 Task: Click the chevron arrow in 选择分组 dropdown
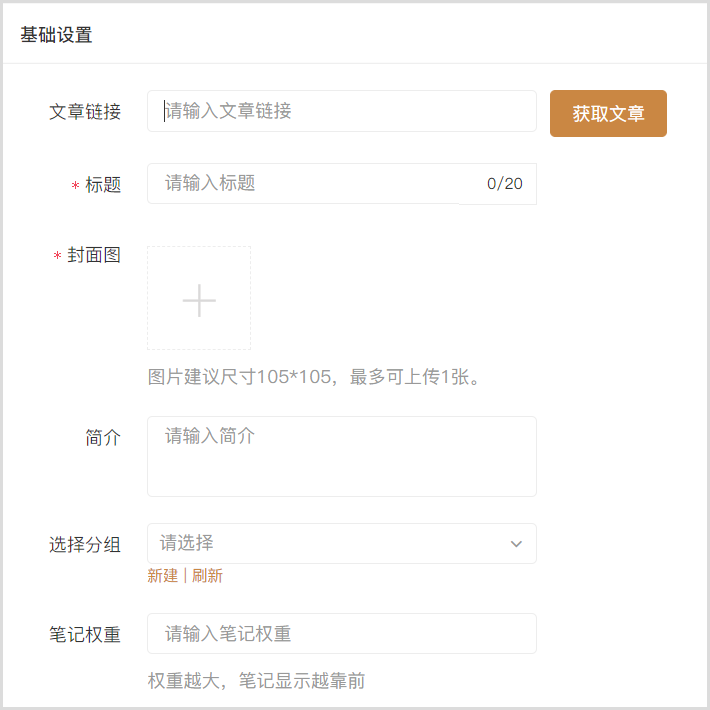coord(516,544)
